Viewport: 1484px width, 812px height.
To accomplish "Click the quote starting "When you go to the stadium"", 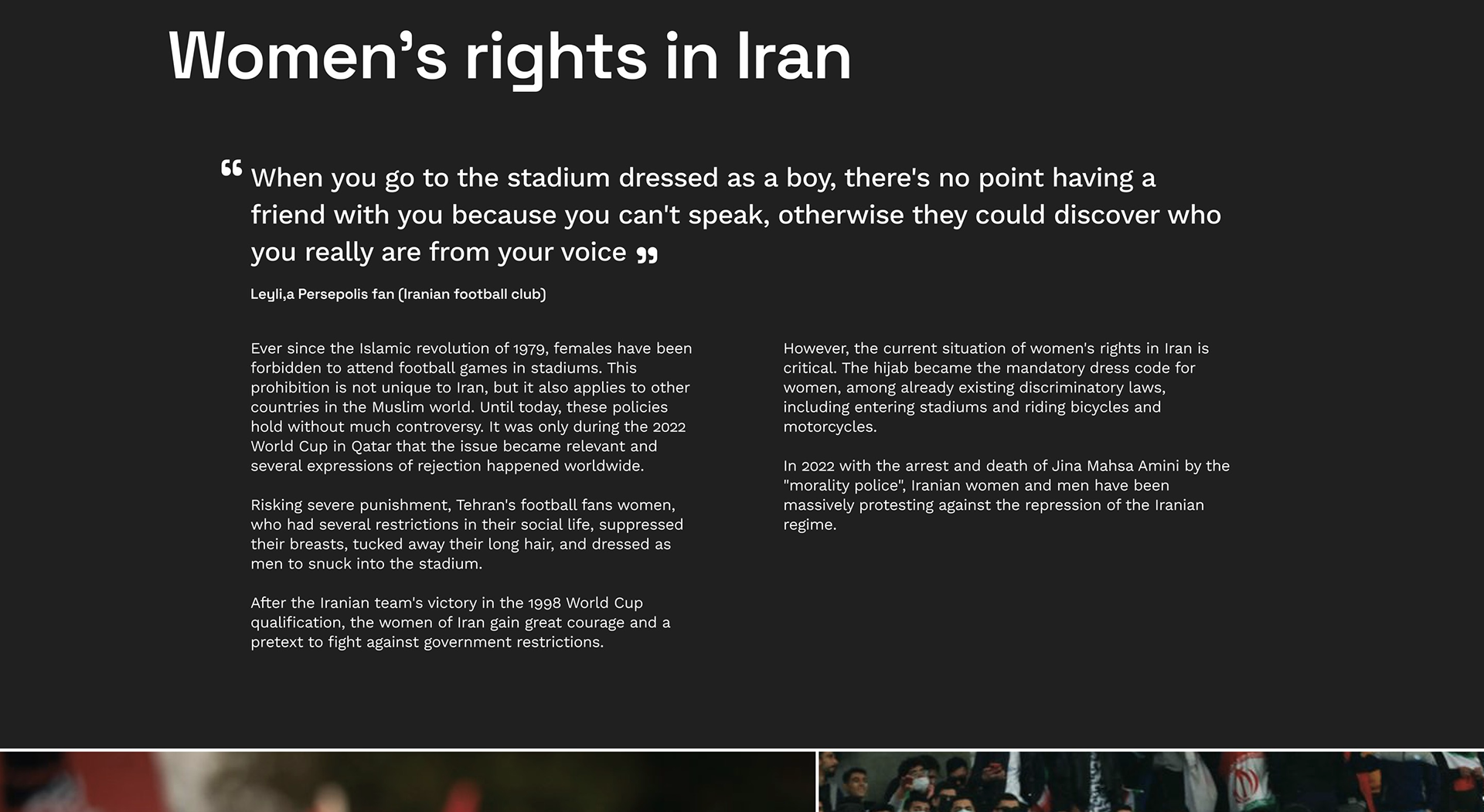I will [x=735, y=215].
